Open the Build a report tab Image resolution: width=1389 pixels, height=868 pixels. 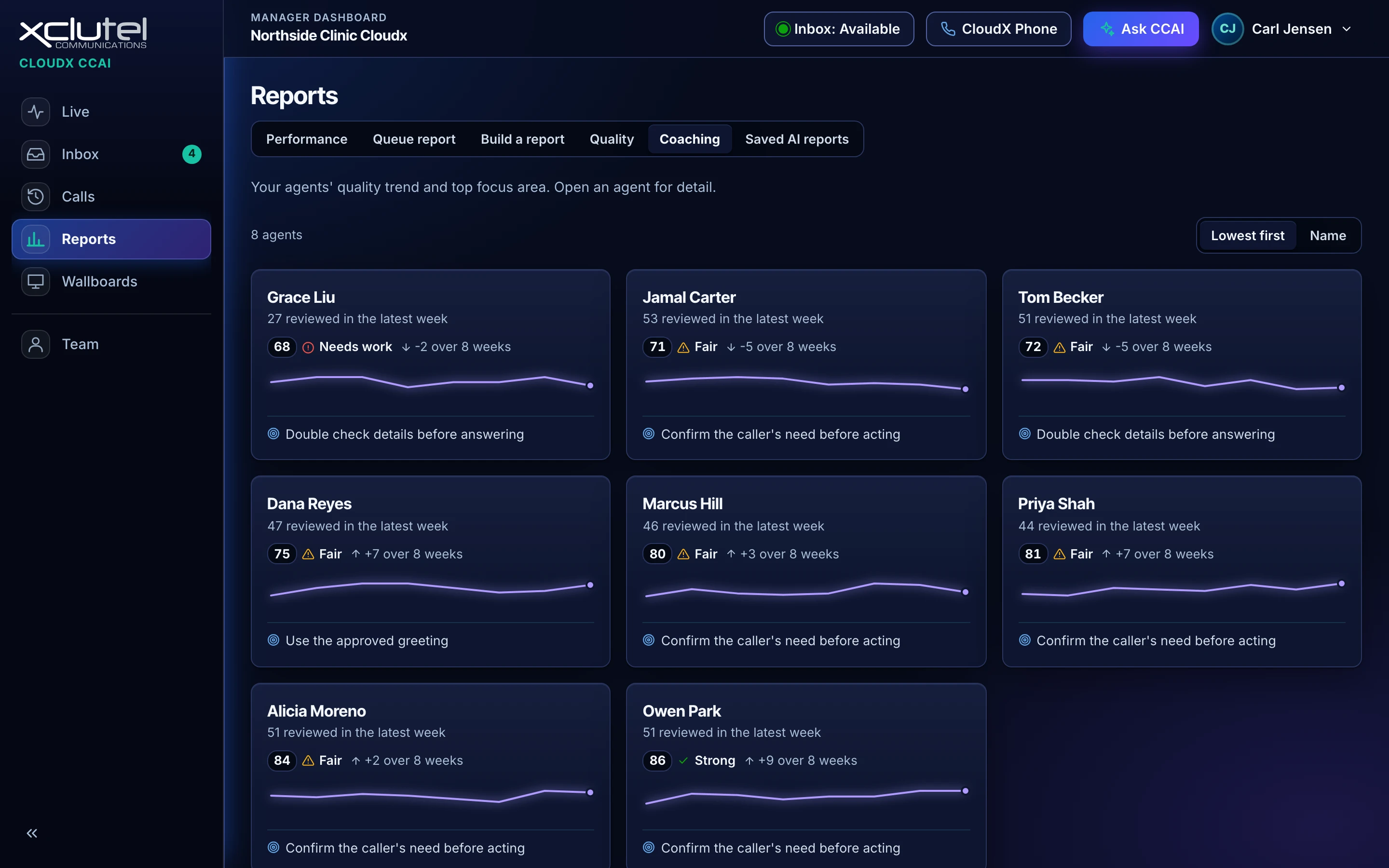coord(522,139)
